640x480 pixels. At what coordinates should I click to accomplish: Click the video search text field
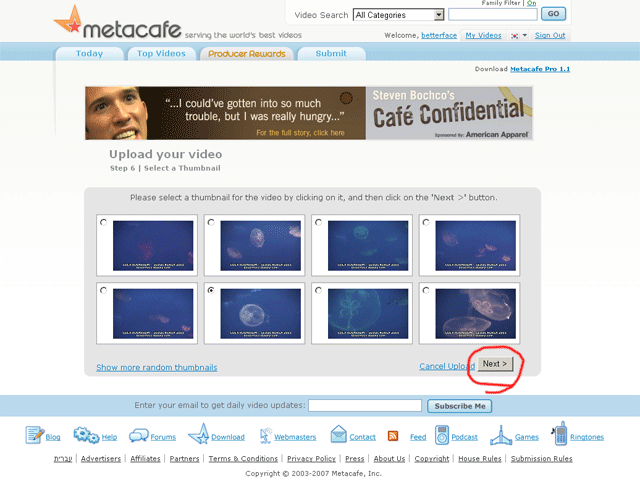(493, 15)
